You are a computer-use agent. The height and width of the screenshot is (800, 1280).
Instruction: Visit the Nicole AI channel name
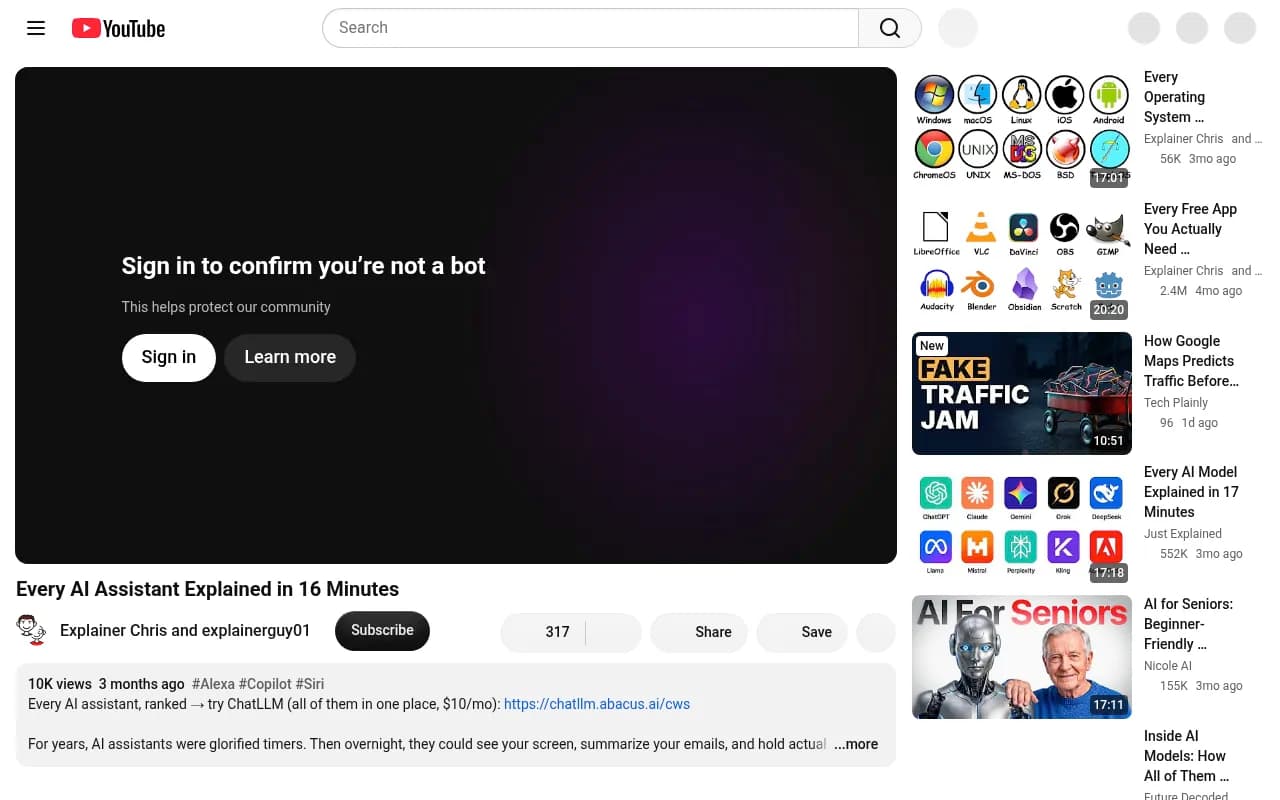[1168, 666]
